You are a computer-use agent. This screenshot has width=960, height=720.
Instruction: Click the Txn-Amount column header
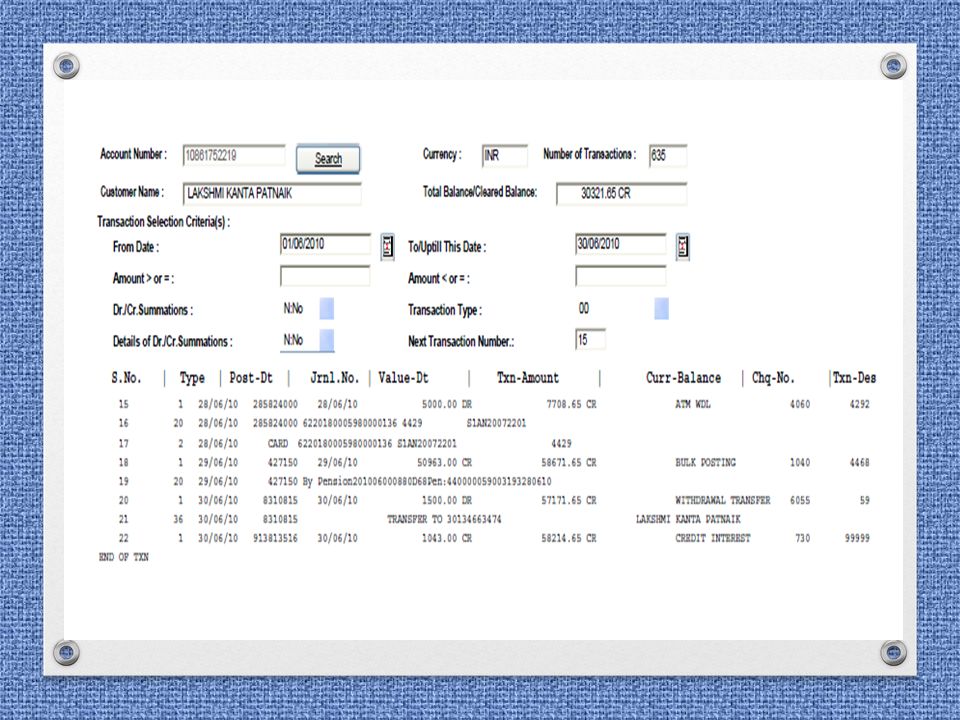pos(528,378)
